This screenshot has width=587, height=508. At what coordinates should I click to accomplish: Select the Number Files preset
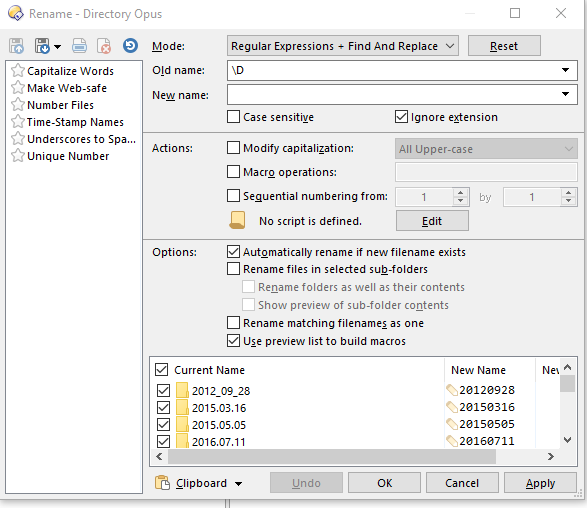click(60, 105)
